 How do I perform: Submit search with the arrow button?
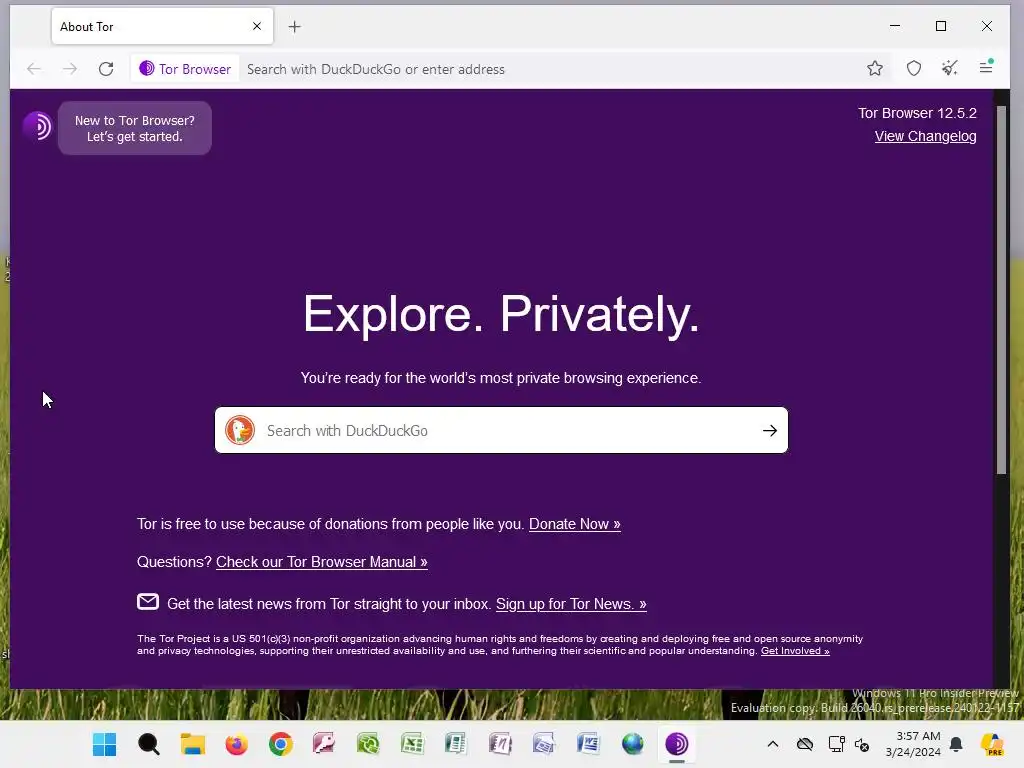coord(770,430)
